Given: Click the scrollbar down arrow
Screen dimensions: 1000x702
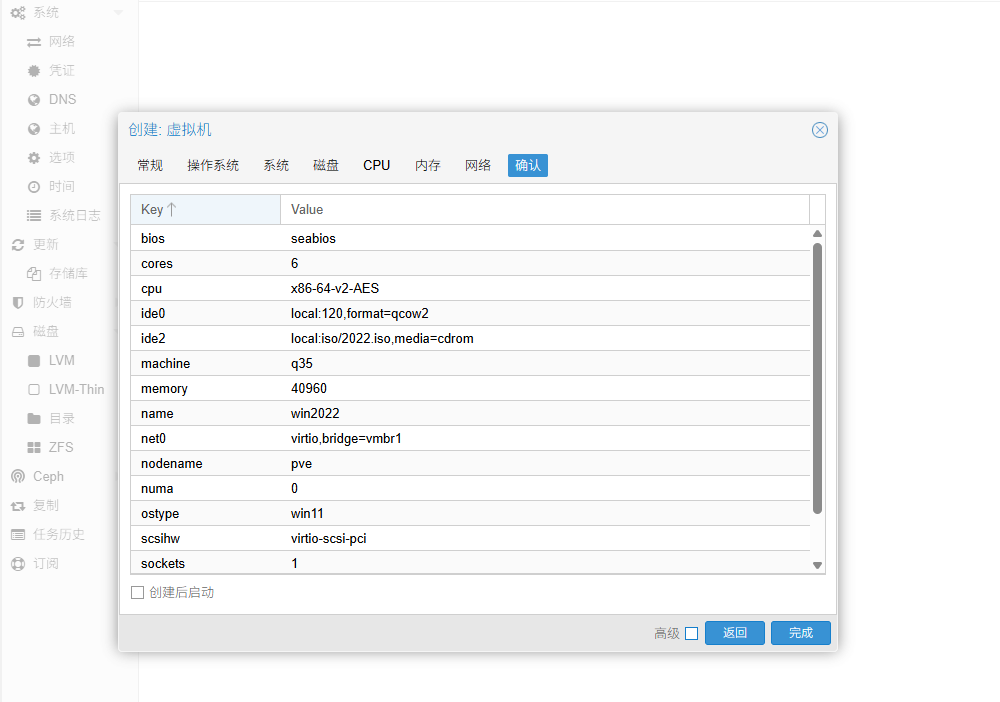Looking at the screenshot, I should [x=817, y=565].
